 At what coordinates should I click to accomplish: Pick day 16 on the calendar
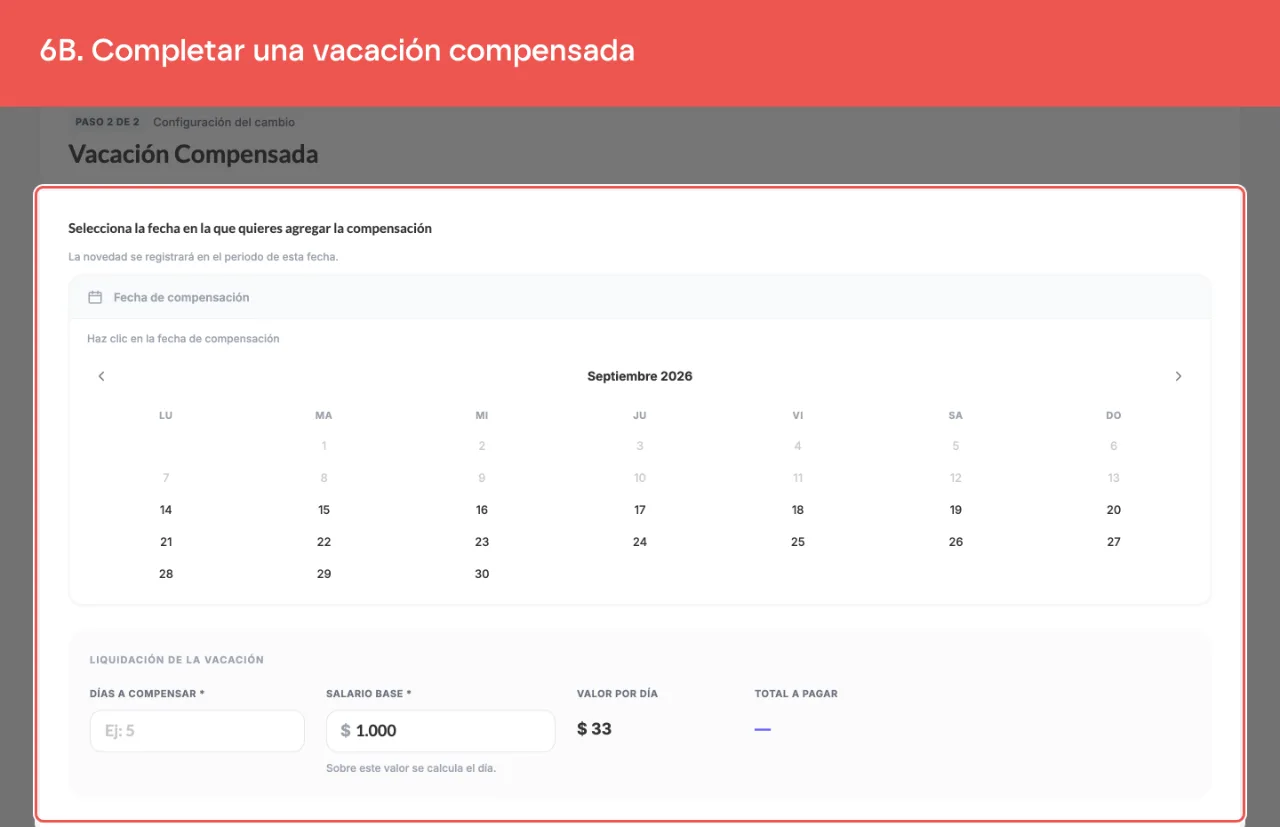(x=482, y=510)
